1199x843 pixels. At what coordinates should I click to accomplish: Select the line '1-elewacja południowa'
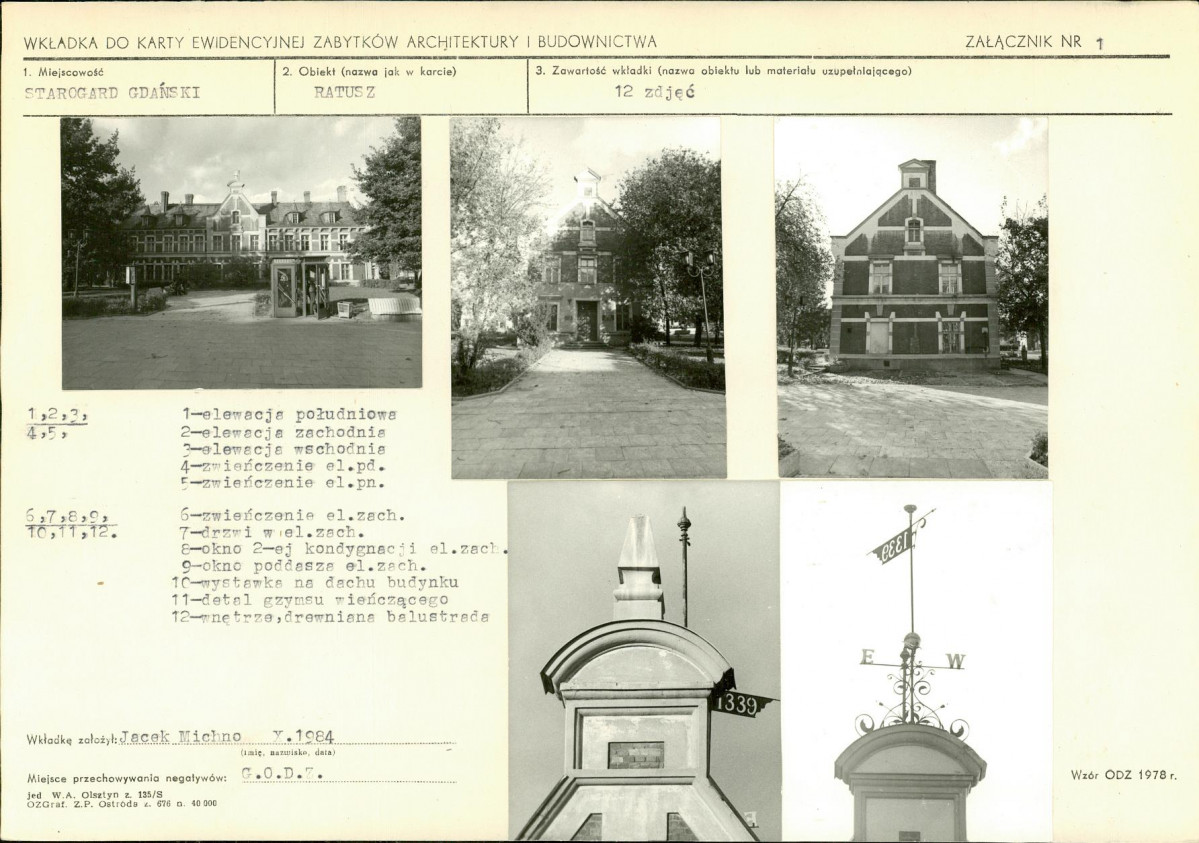coord(288,415)
